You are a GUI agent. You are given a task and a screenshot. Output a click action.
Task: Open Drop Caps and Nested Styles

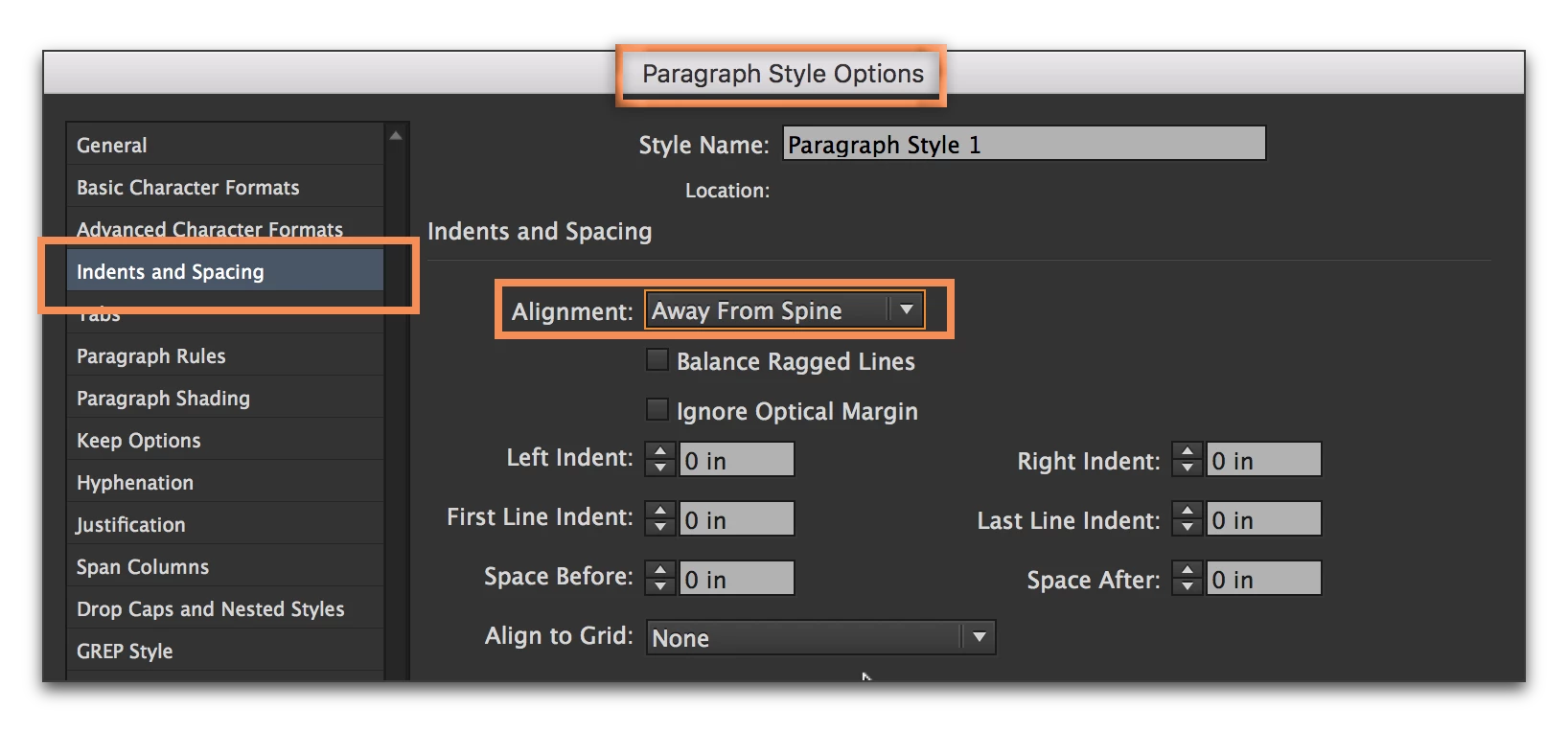click(210, 609)
